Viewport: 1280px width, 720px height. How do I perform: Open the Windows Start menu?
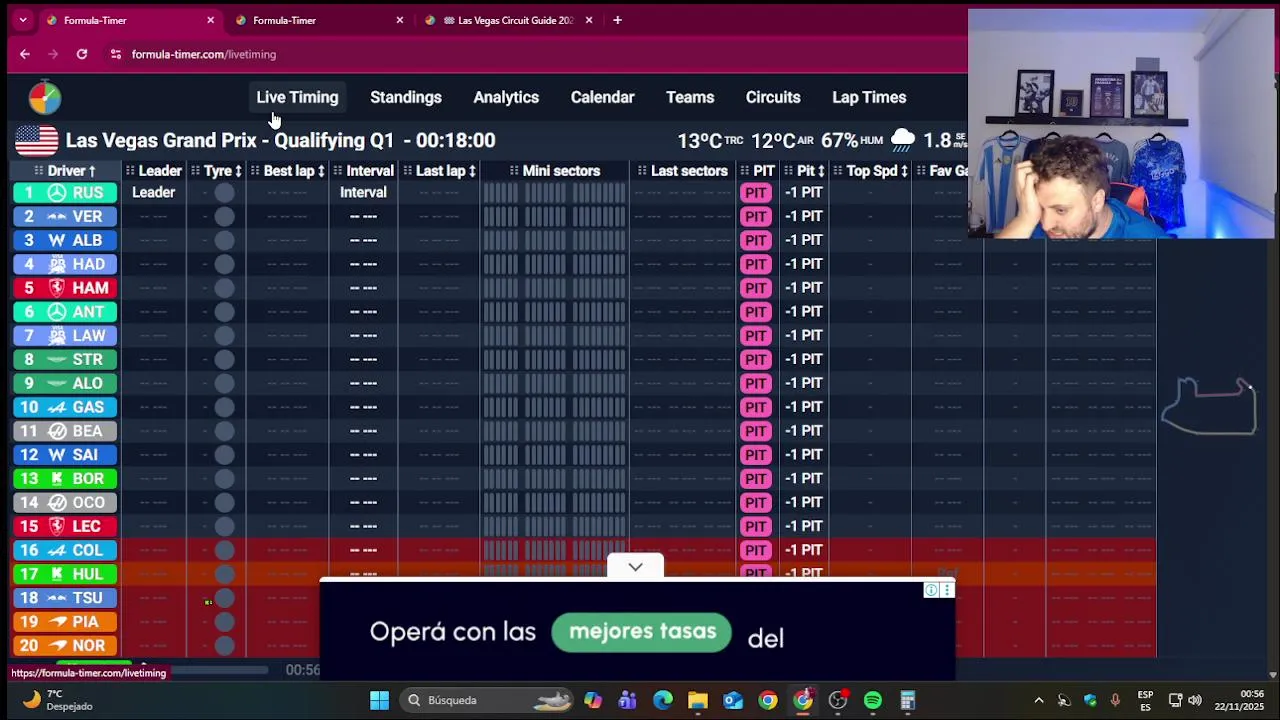[x=379, y=700]
